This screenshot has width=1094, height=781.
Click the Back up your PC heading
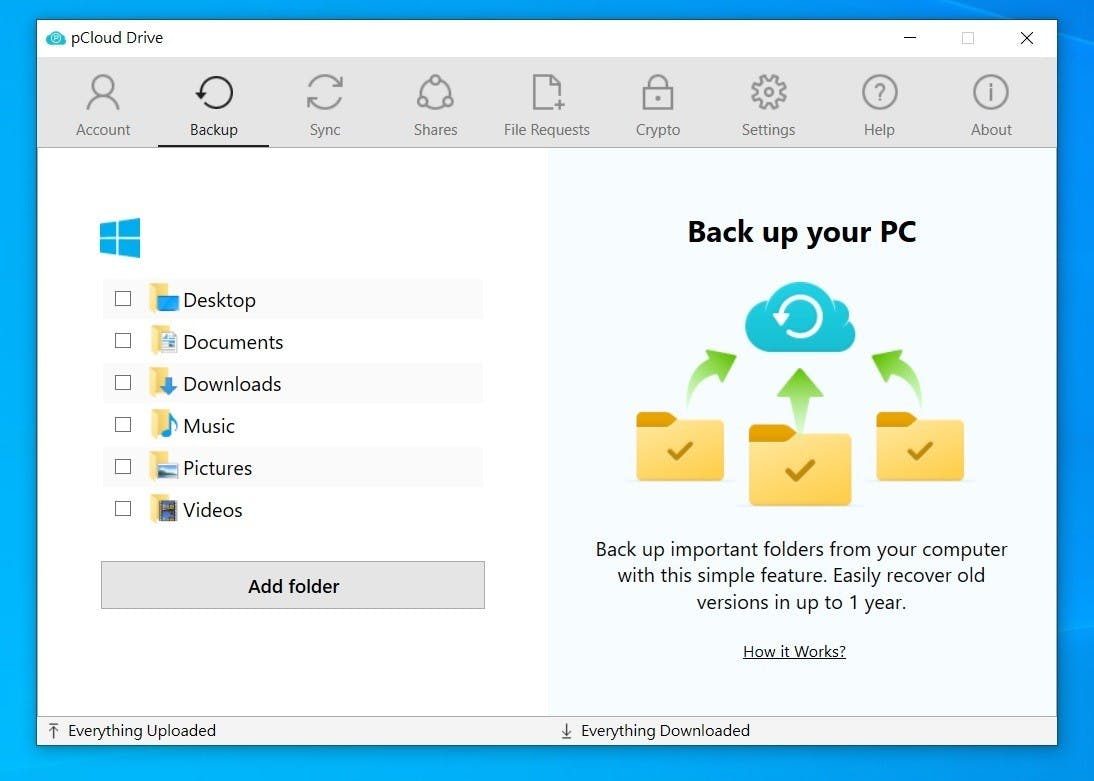[802, 232]
